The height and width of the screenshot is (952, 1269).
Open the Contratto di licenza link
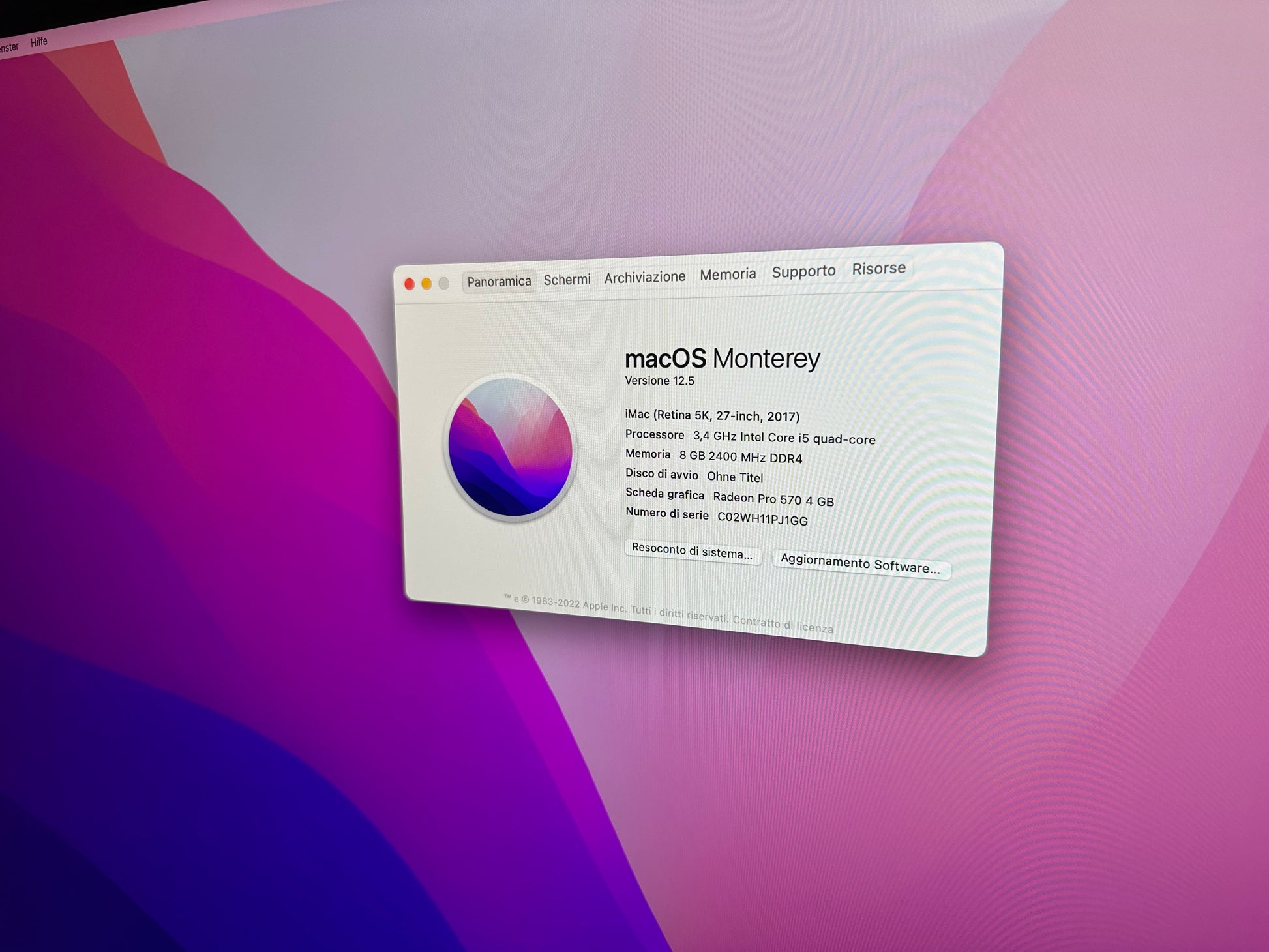783,624
